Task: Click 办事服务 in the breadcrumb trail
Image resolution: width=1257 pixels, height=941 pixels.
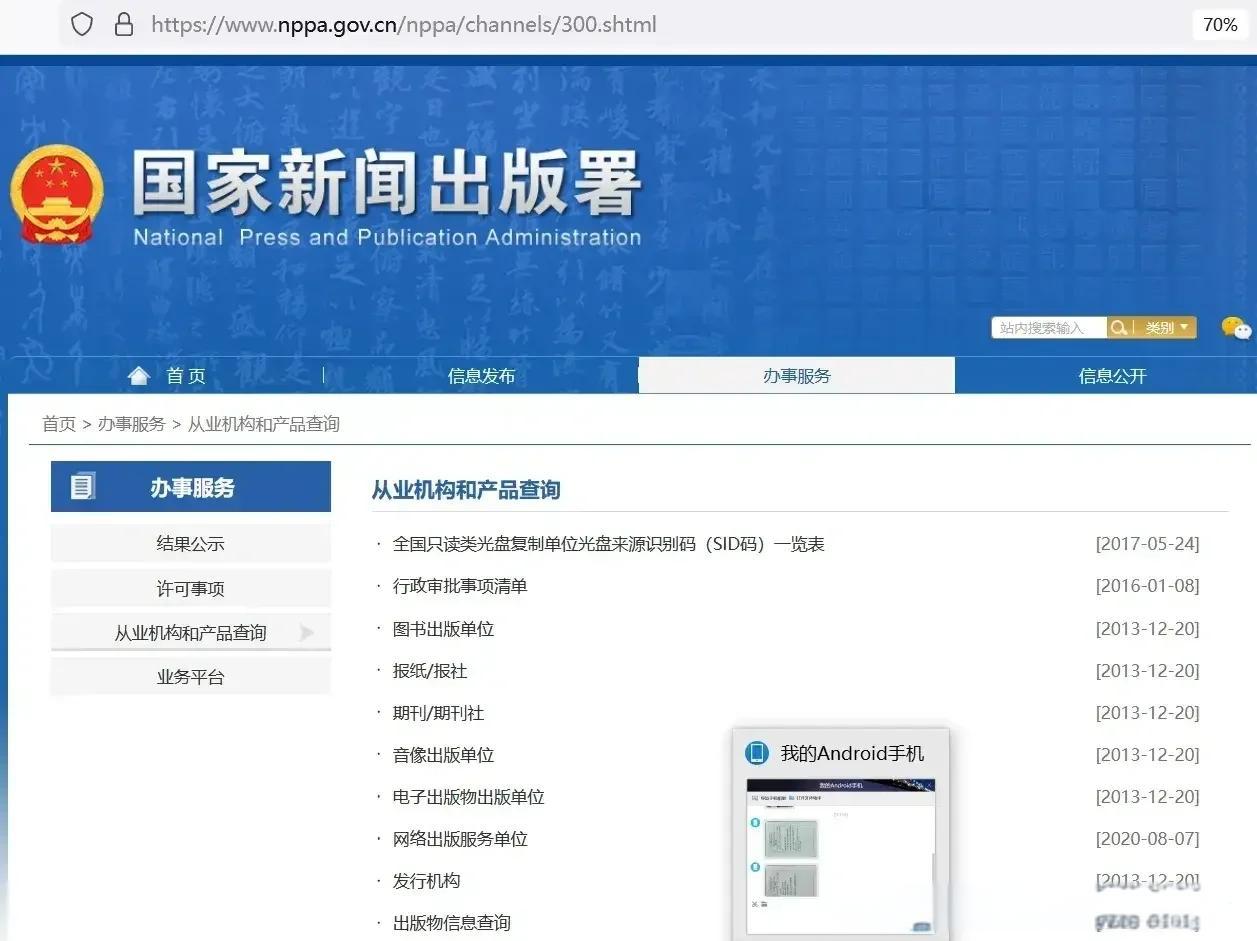Action: tap(131, 423)
